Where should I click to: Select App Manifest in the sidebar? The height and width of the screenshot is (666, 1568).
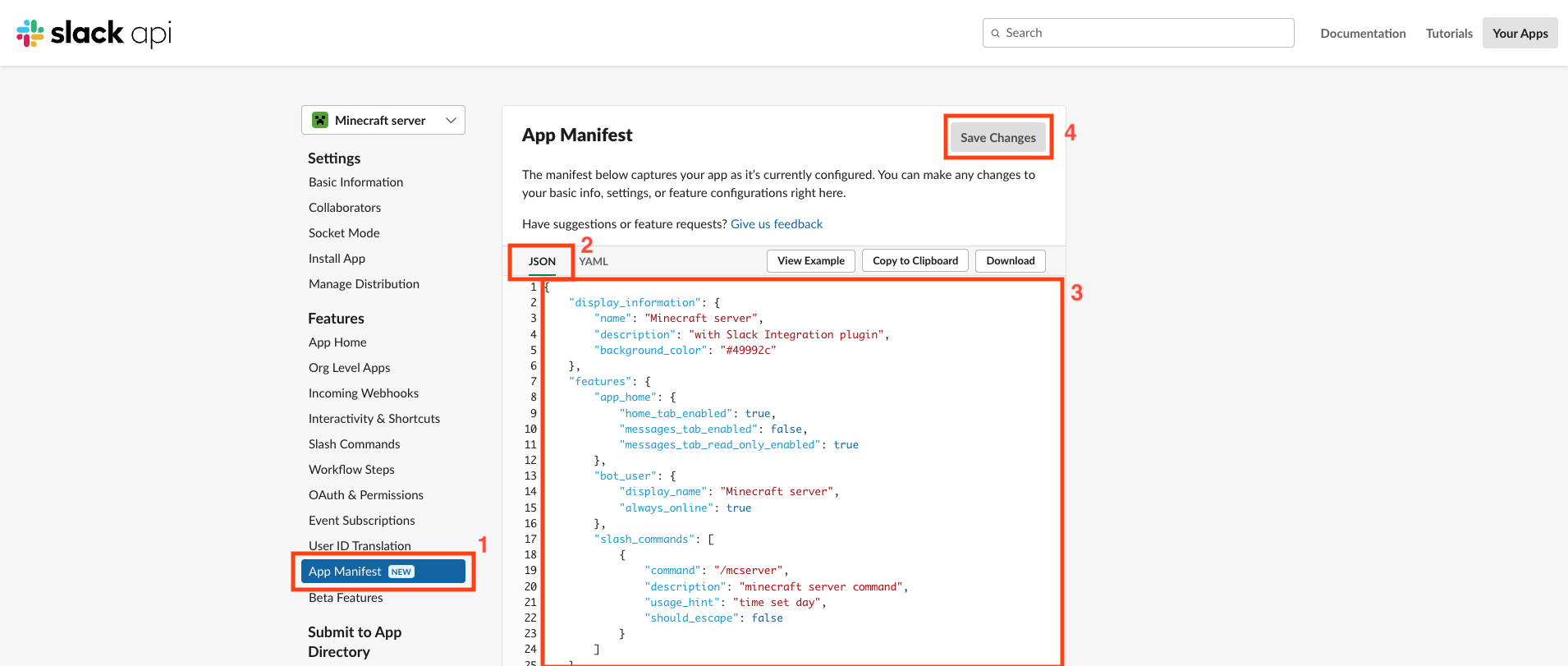coord(383,572)
